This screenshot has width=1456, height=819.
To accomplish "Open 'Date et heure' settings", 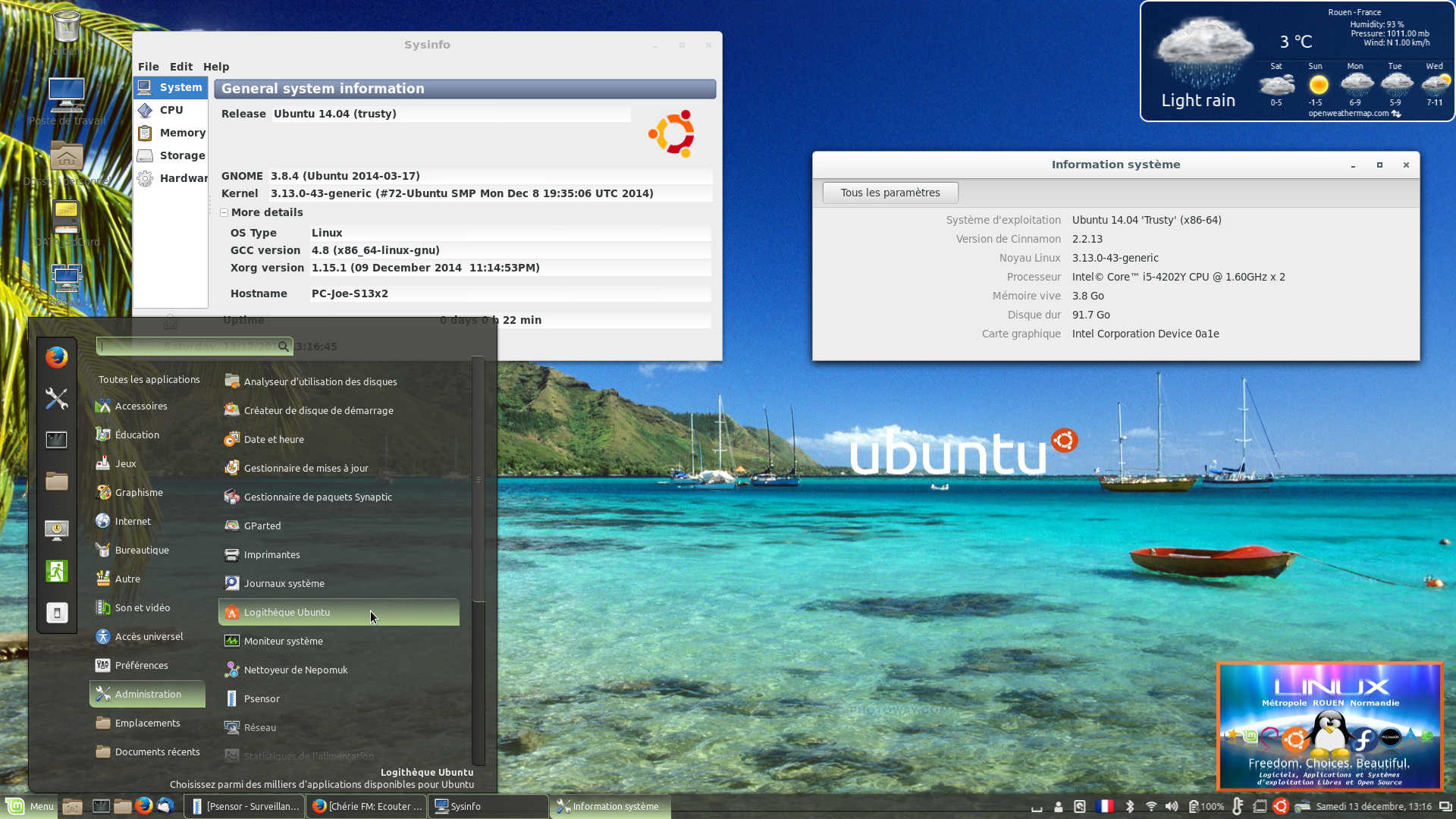I will (339, 440).
